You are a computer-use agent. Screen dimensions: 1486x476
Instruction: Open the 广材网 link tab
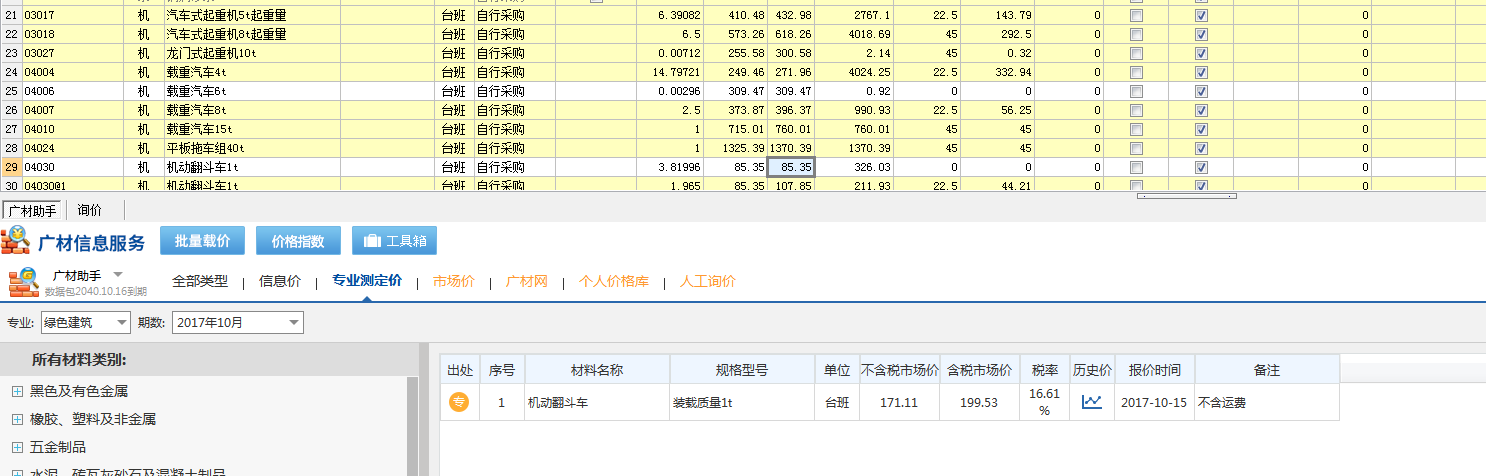point(527,281)
